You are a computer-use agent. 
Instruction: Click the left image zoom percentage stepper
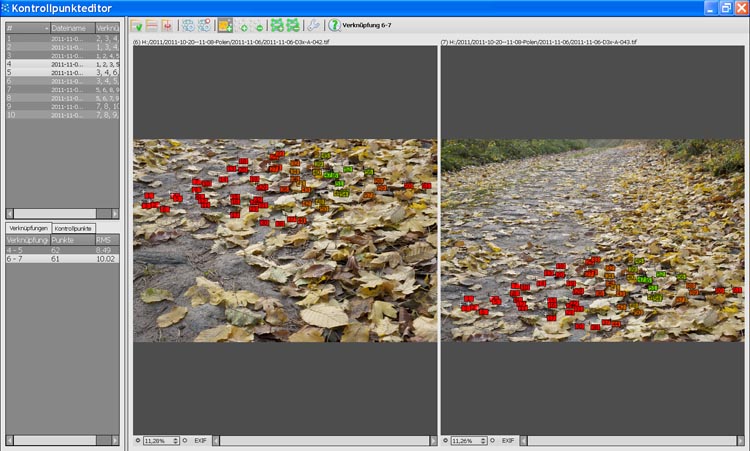point(175,440)
